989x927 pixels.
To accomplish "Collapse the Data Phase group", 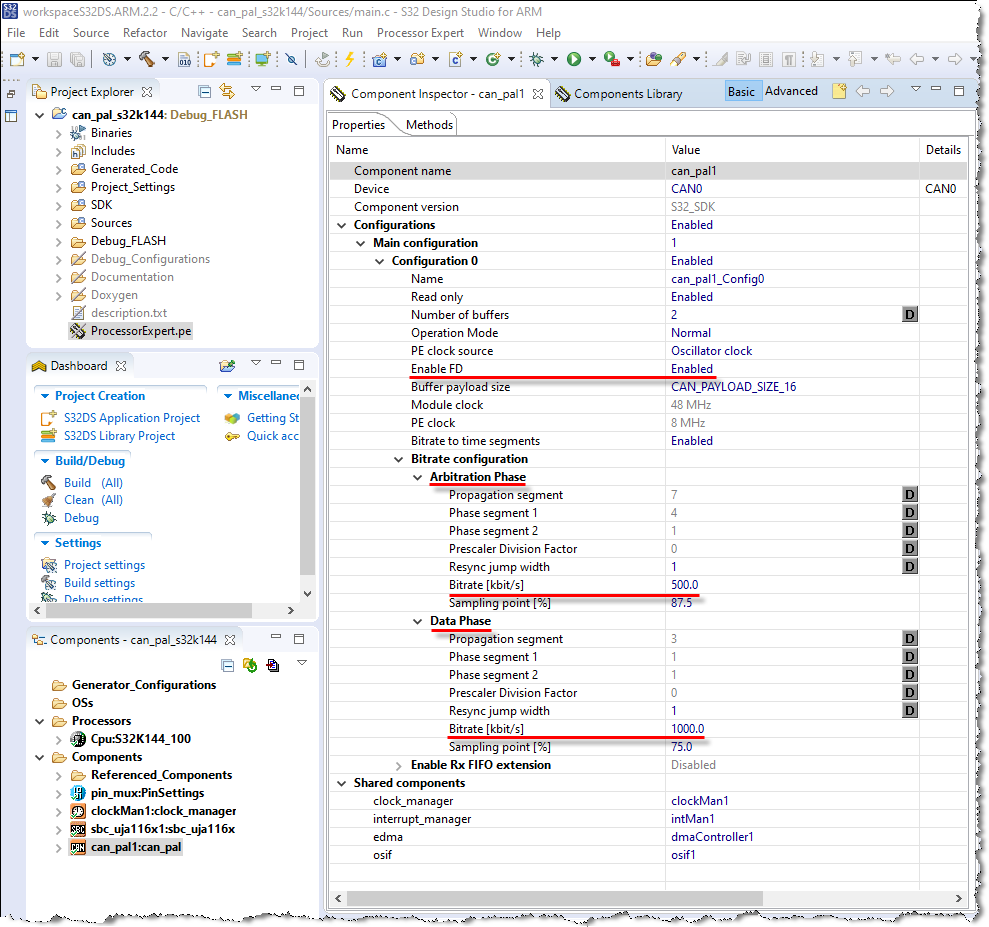I will pyautogui.click(x=418, y=621).
